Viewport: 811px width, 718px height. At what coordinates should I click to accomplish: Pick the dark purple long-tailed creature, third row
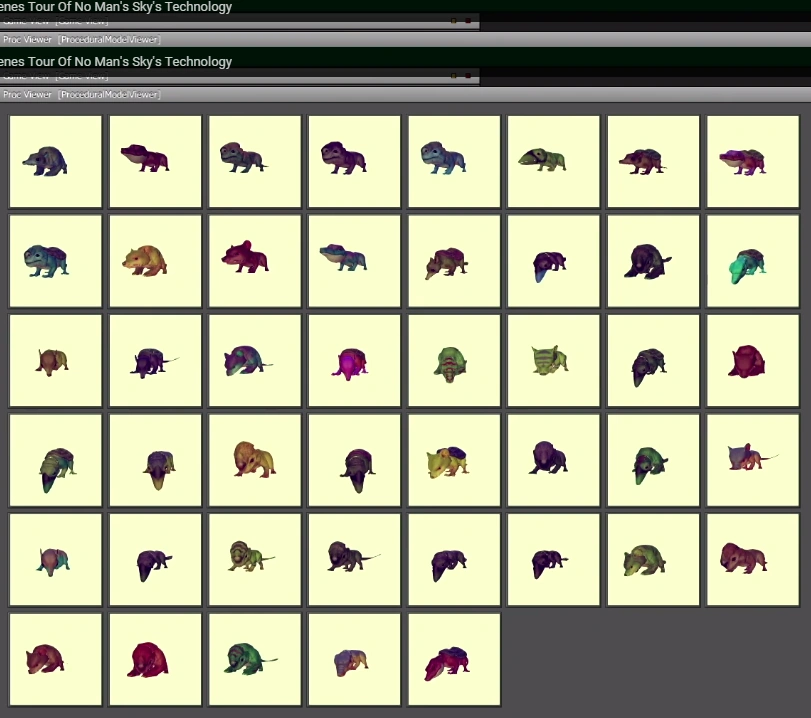[155, 361]
